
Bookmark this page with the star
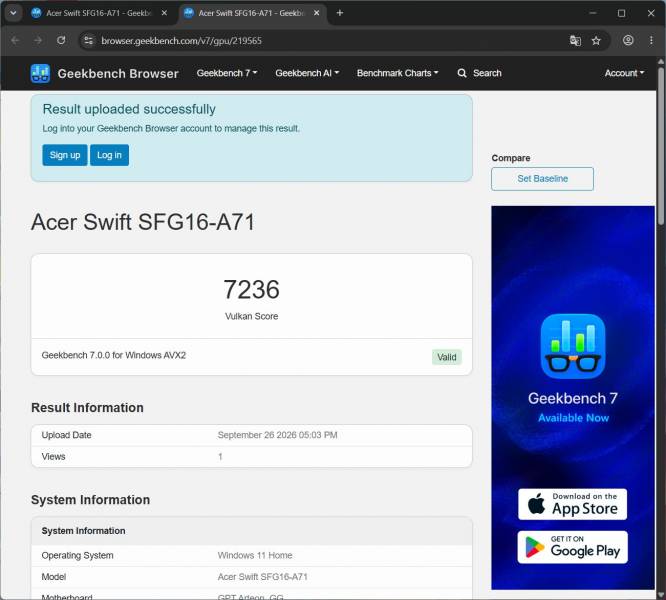point(596,40)
